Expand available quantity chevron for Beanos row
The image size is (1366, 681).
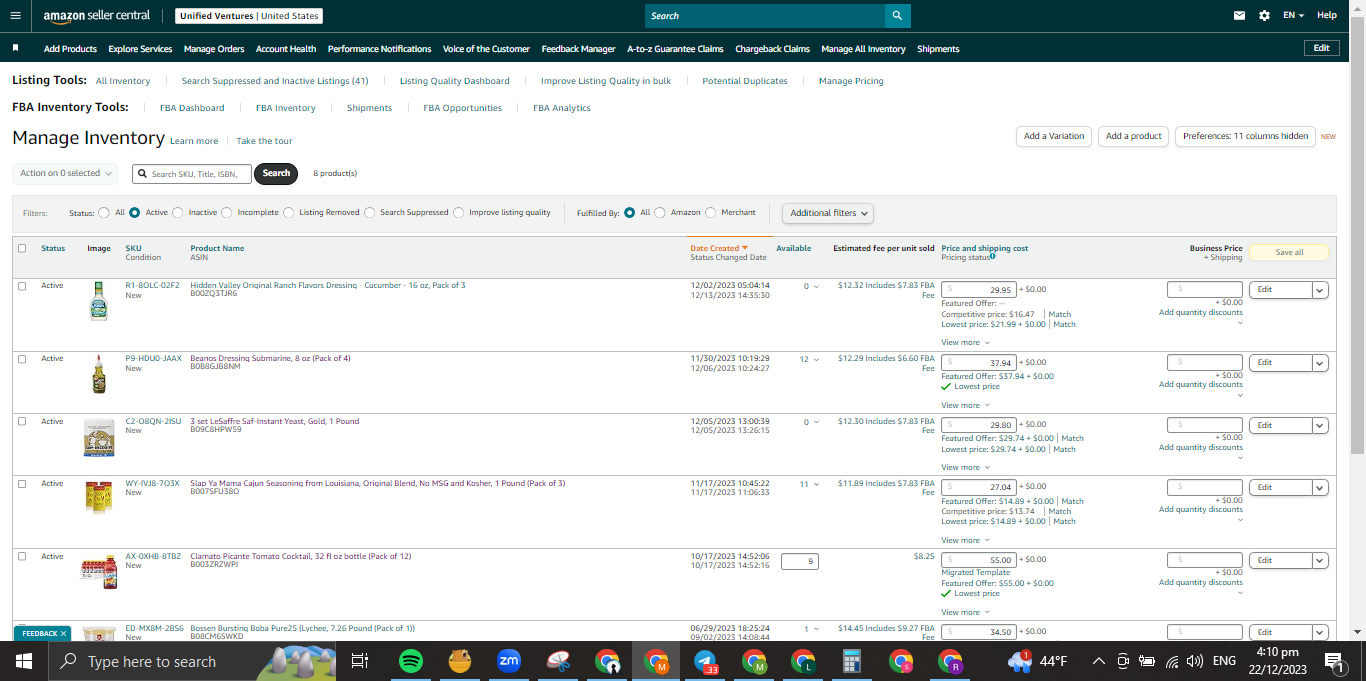click(x=817, y=360)
